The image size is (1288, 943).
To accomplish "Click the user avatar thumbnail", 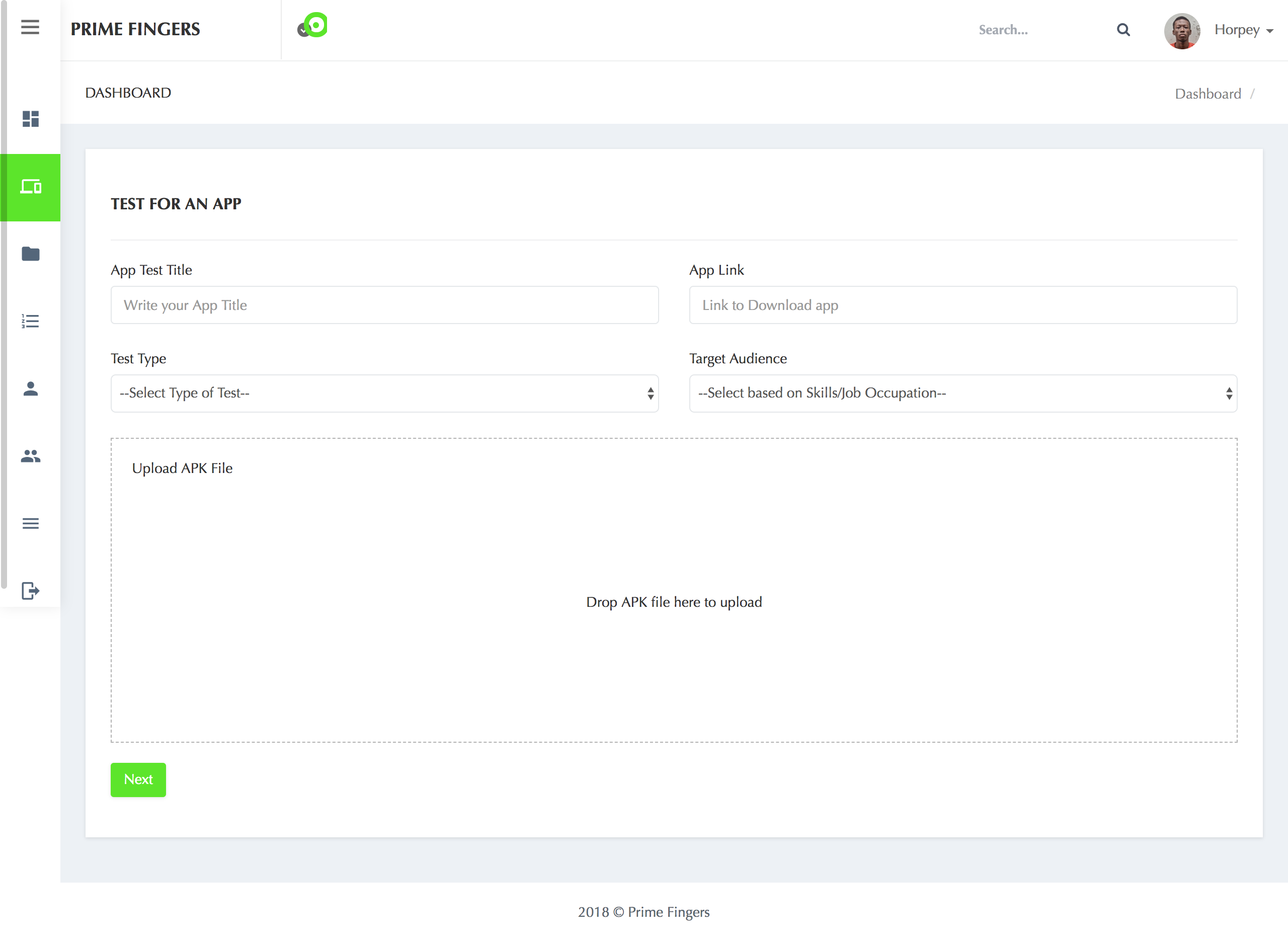I will point(1181,31).
